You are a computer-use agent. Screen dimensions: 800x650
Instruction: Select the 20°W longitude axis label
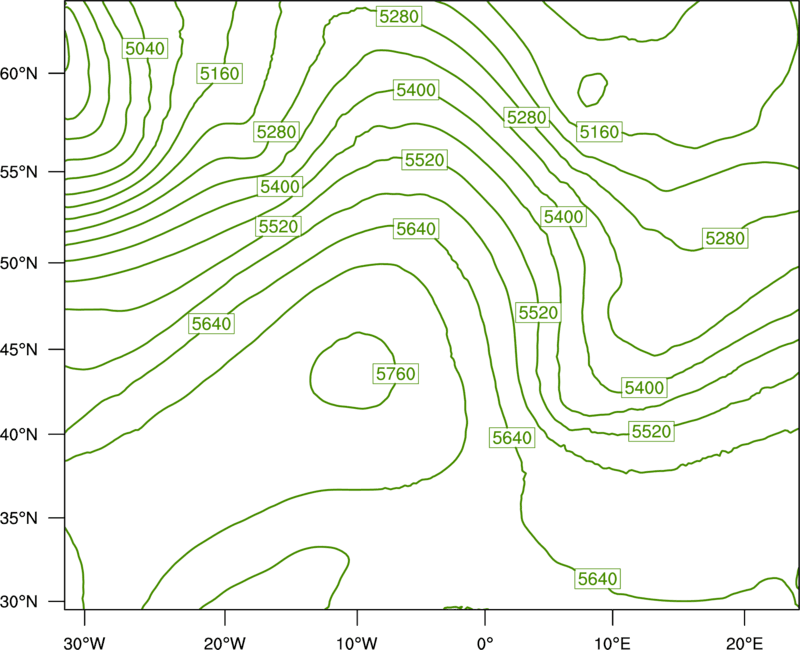(x=225, y=643)
